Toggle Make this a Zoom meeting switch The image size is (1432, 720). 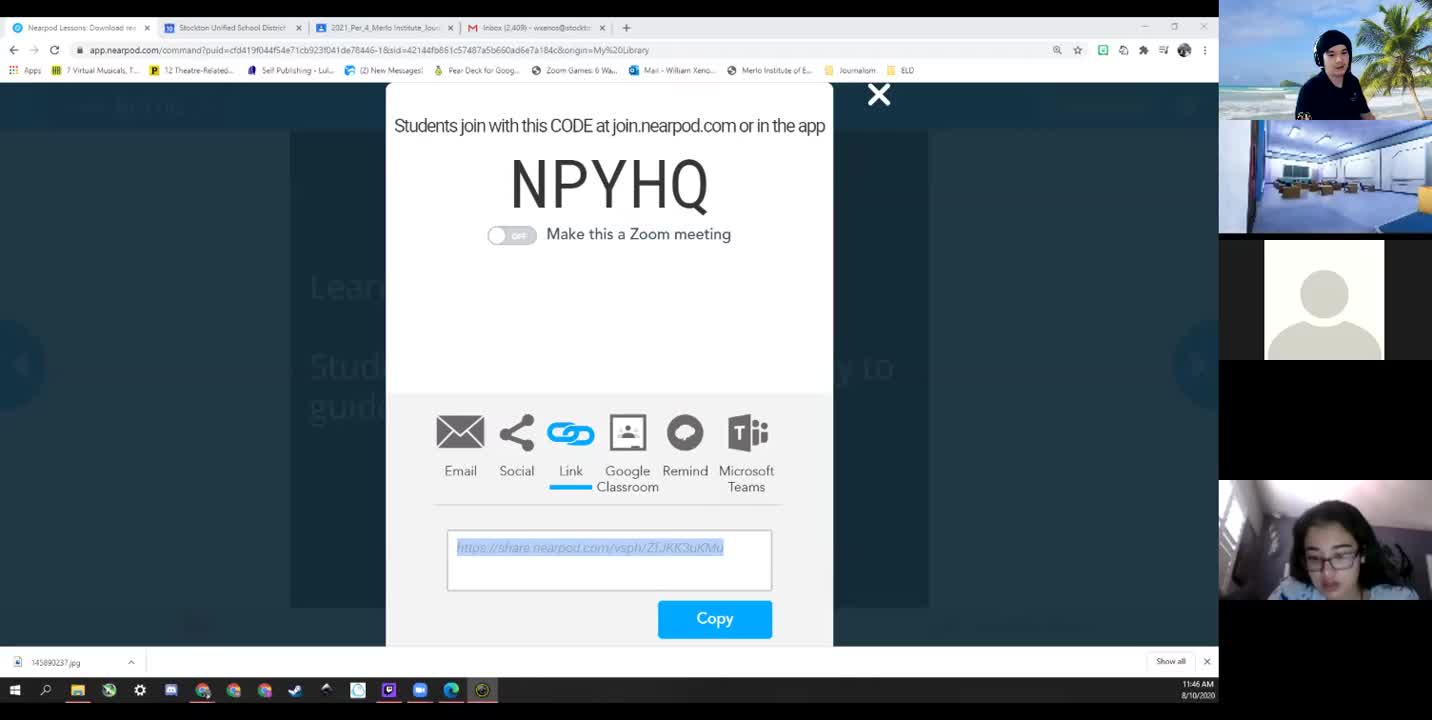tap(512, 235)
